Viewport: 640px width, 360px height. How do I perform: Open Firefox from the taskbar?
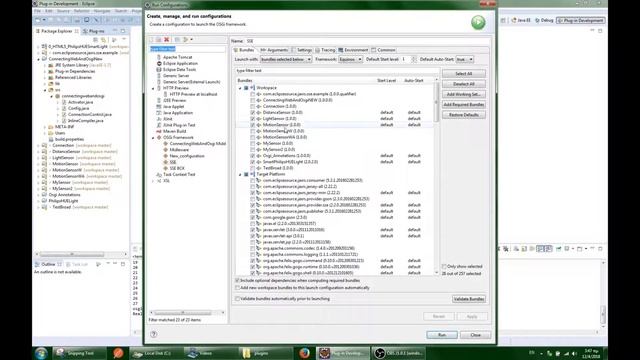pos(304,353)
